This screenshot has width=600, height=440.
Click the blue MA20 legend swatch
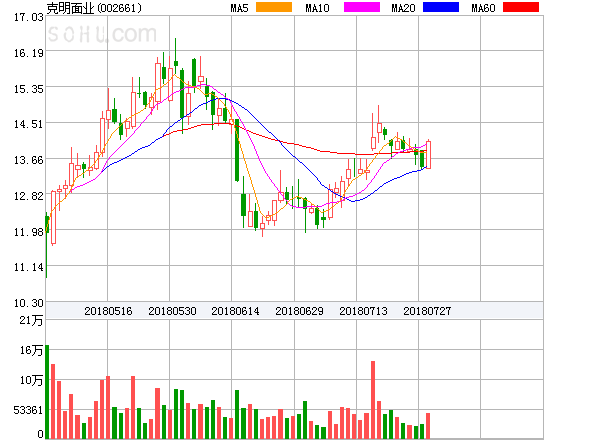441,7
